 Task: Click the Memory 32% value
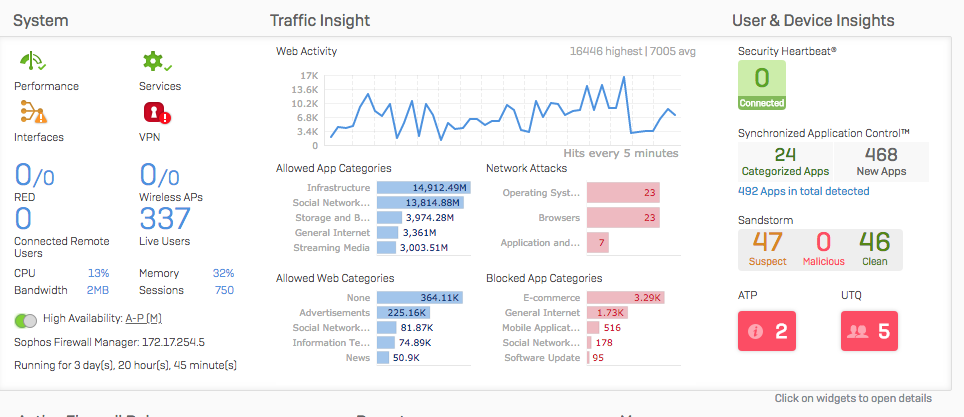224,273
